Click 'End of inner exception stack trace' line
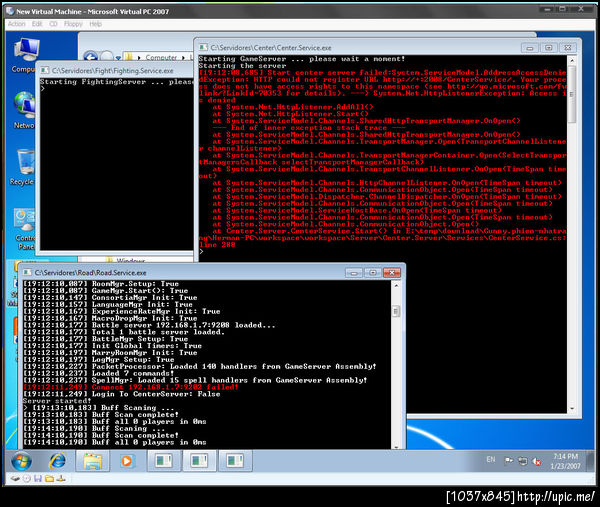The height and width of the screenshot is (507, 600). click(x=309, y=127)
